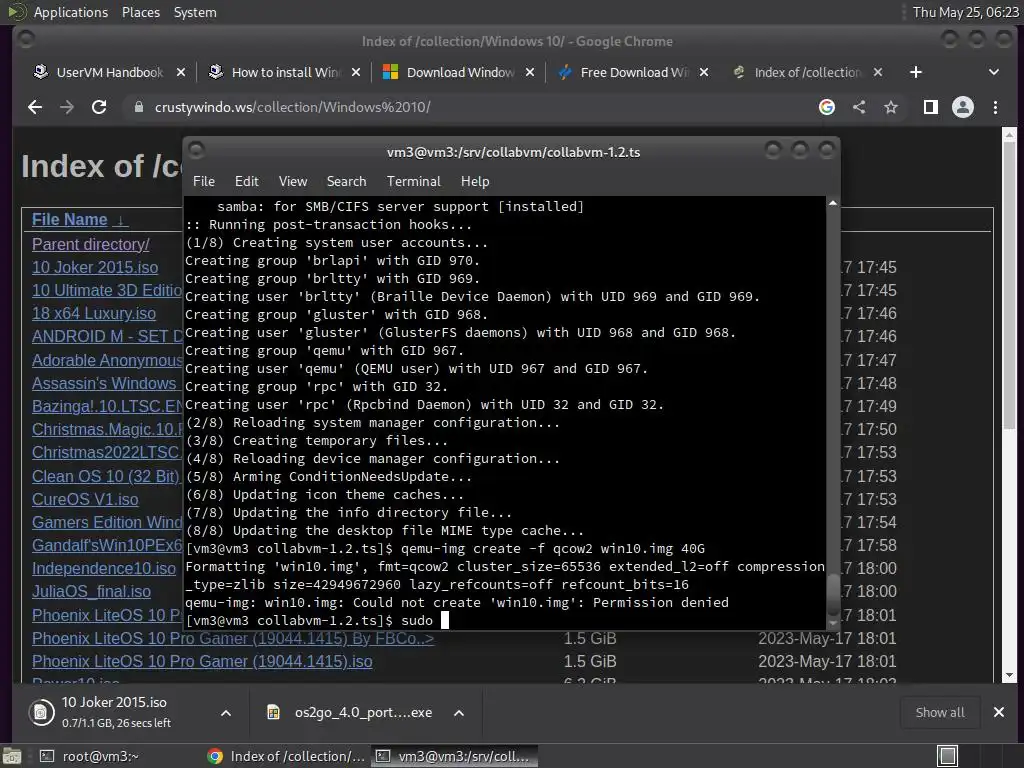Viewport: 1024px width, 768px height.
Task: Open terminal View menu
Action: click(293, 182)
